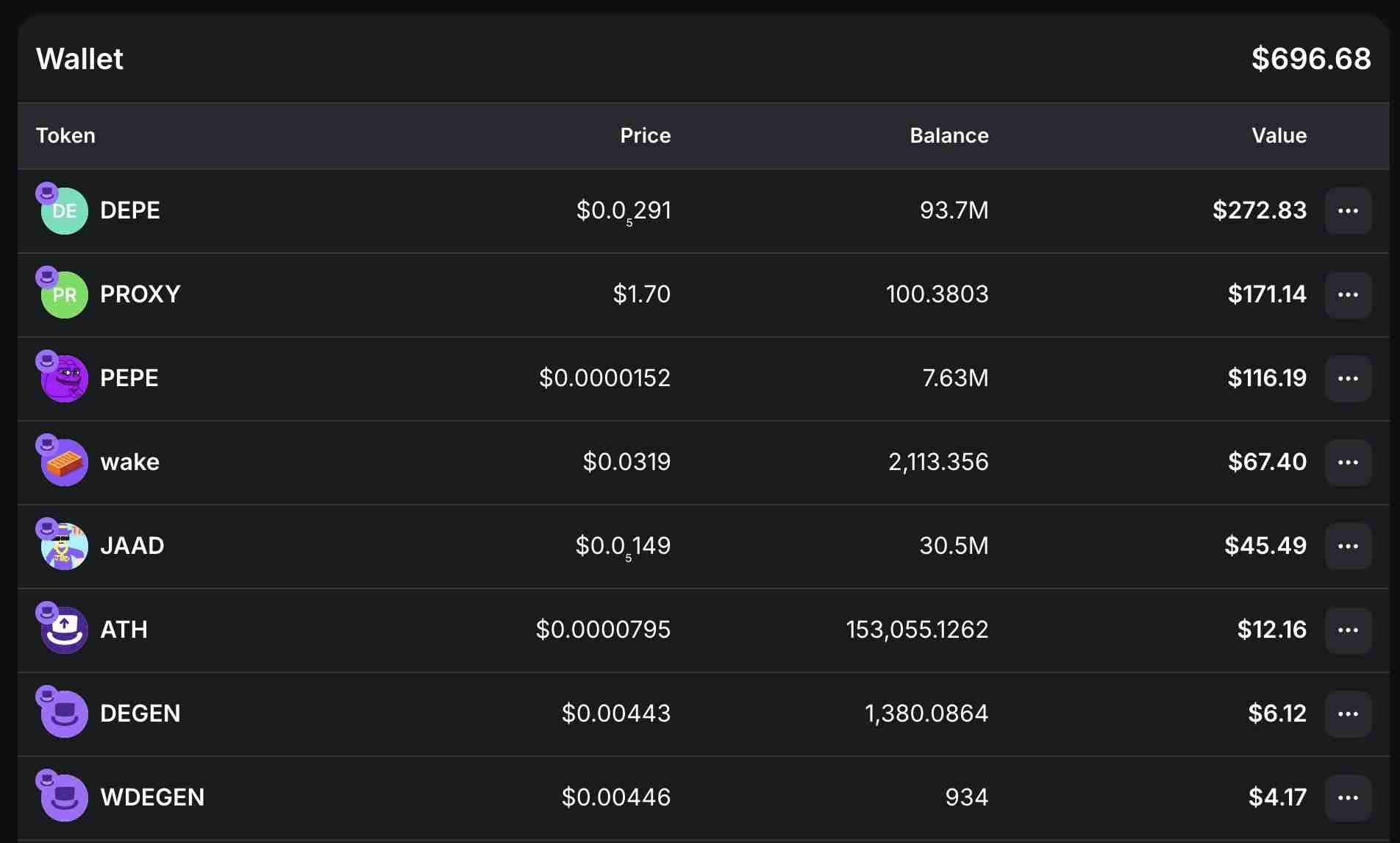Image resolution: width=1400 pixels, height=843 pixels.
Task: Click the ATH top hat icon
Action: tap(65, 630)
